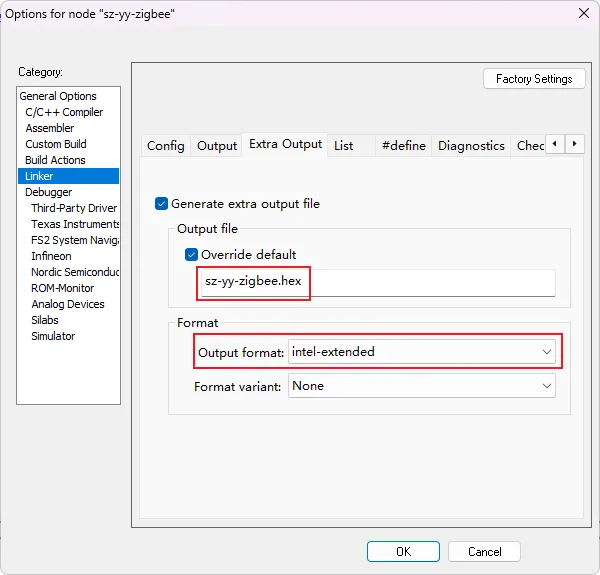Open the Output format dropdown
This screenshot has height=575, width=600.
(x=421, y=352)
